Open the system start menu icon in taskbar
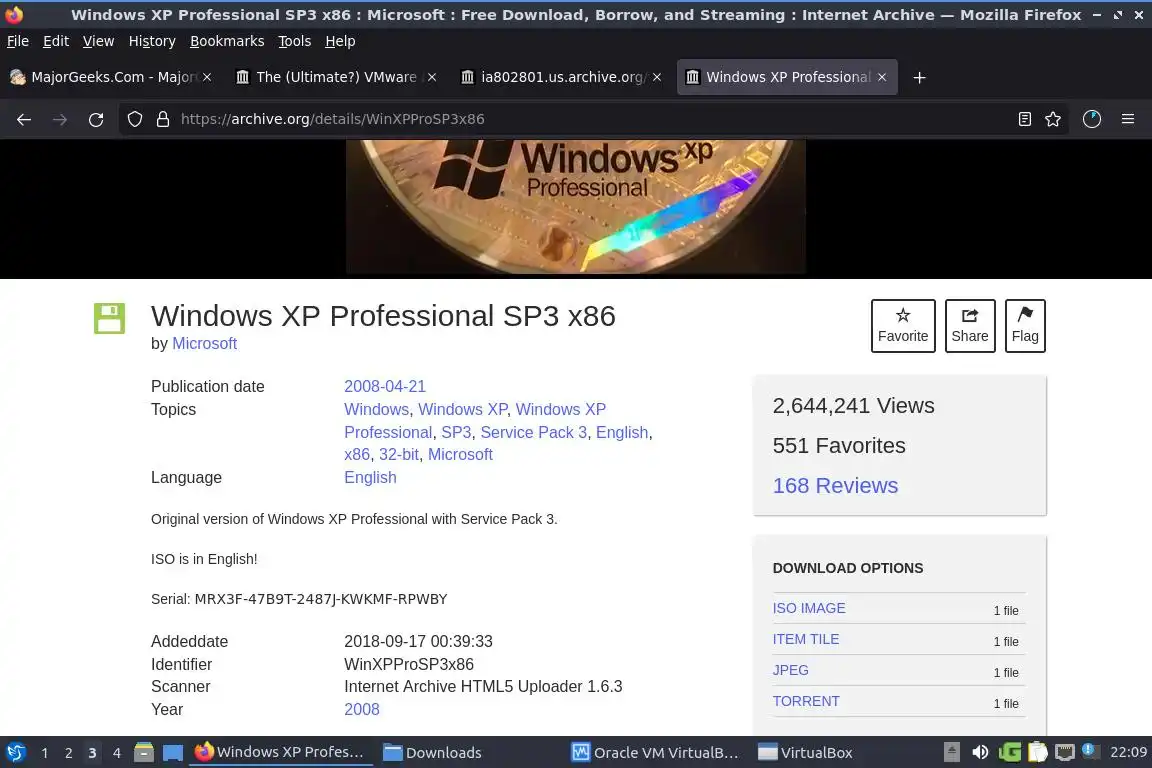This screenshot has height=768, width=1152. pos(15,752)
